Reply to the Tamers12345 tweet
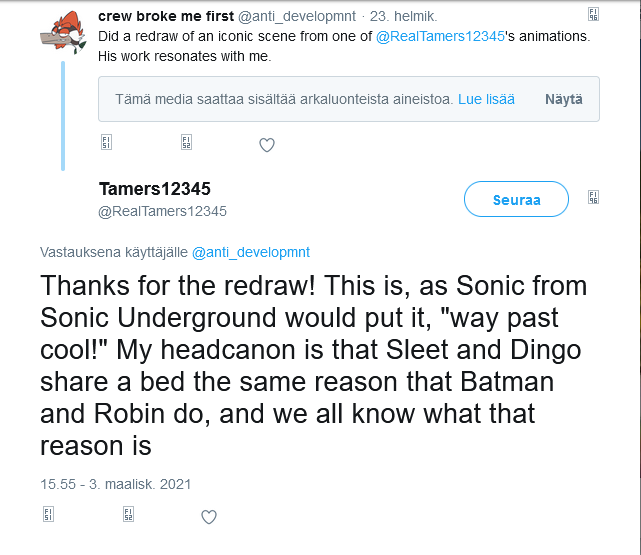Screen dimensions: 641x555 click(48, 516)
